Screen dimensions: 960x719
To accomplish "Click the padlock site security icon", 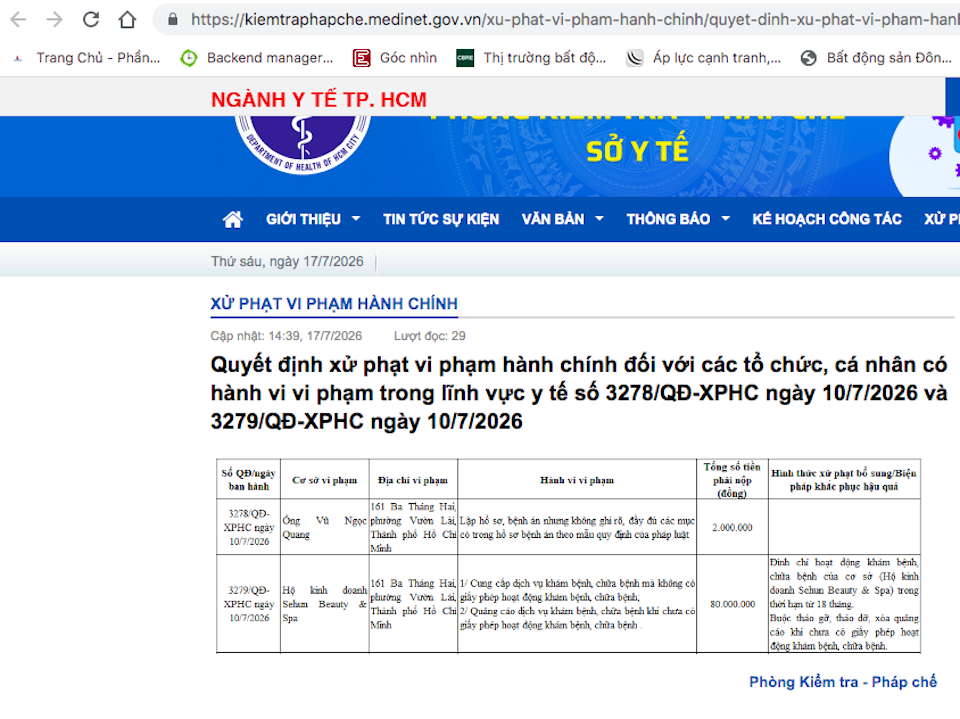I will click(173, 20).
